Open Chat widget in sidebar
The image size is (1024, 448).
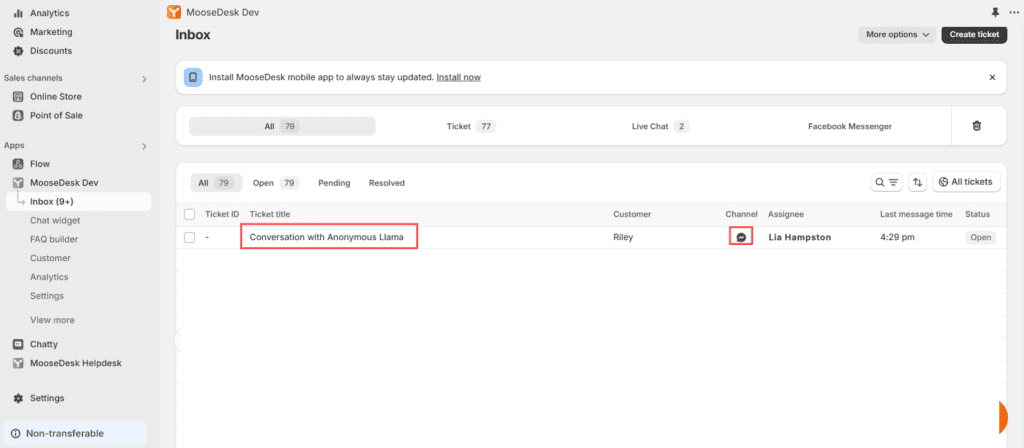(x=55, y=221)
